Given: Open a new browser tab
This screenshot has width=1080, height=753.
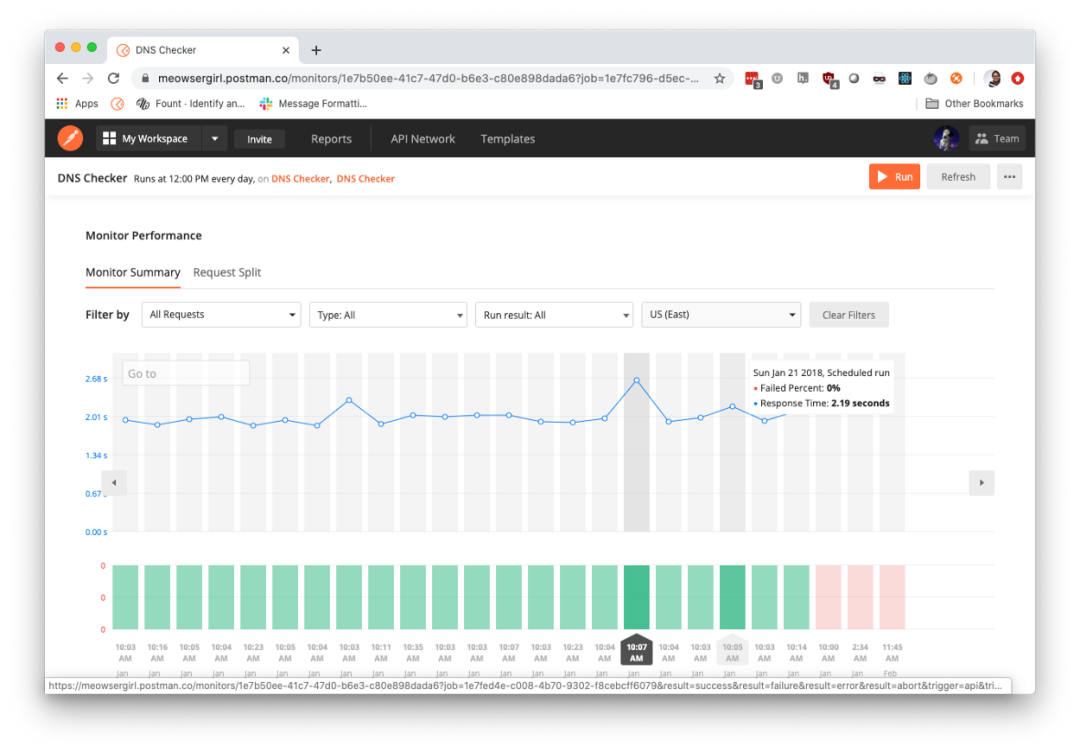Looking at the screenshot, I should tap(316, 50).
